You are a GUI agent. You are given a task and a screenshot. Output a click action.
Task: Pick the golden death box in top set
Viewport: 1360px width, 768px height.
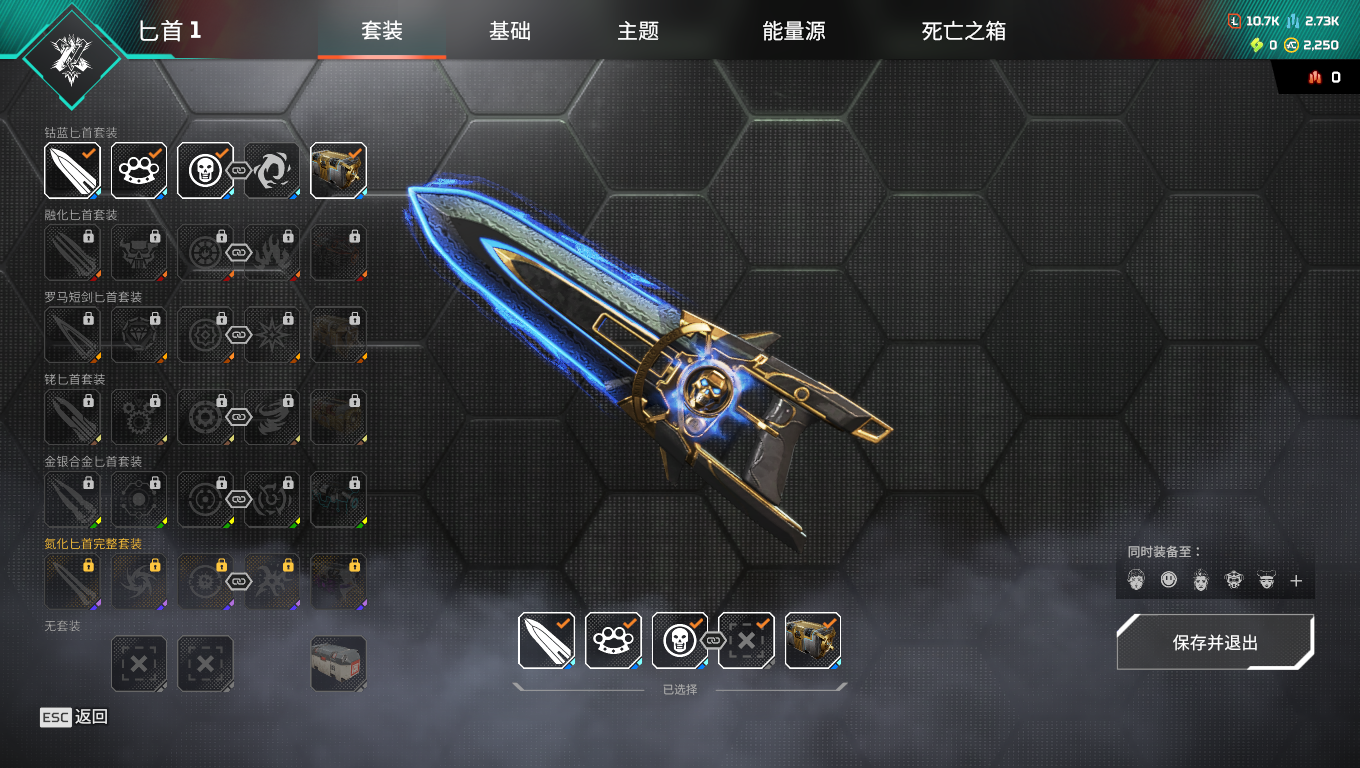(x=338, y=170)
